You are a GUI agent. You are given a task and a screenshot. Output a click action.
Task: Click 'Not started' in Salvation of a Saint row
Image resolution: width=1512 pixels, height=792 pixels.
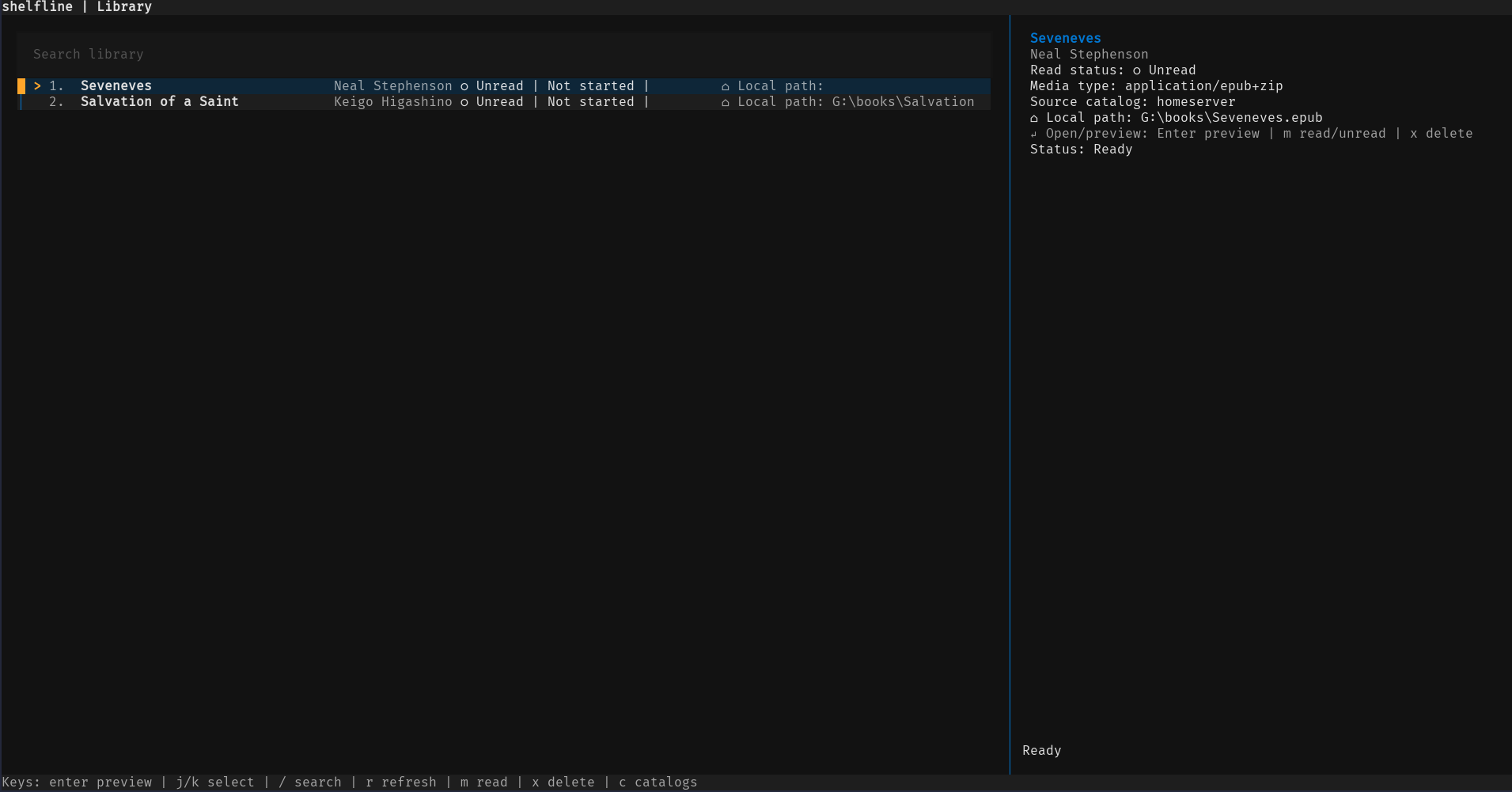[x=591, y=101]
